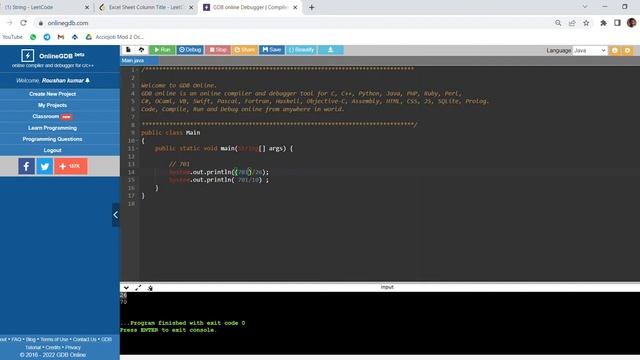Toggle the browser side panel

(x=617, y=23)
